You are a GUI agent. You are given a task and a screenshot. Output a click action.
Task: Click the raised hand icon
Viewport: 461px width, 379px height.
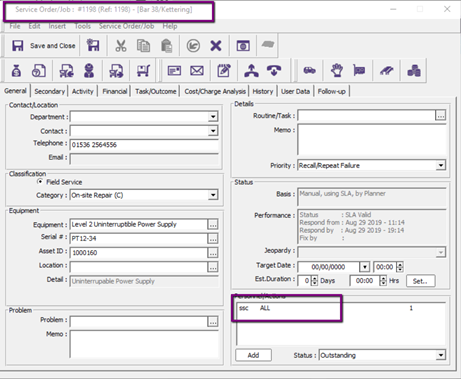coord(337,71)
